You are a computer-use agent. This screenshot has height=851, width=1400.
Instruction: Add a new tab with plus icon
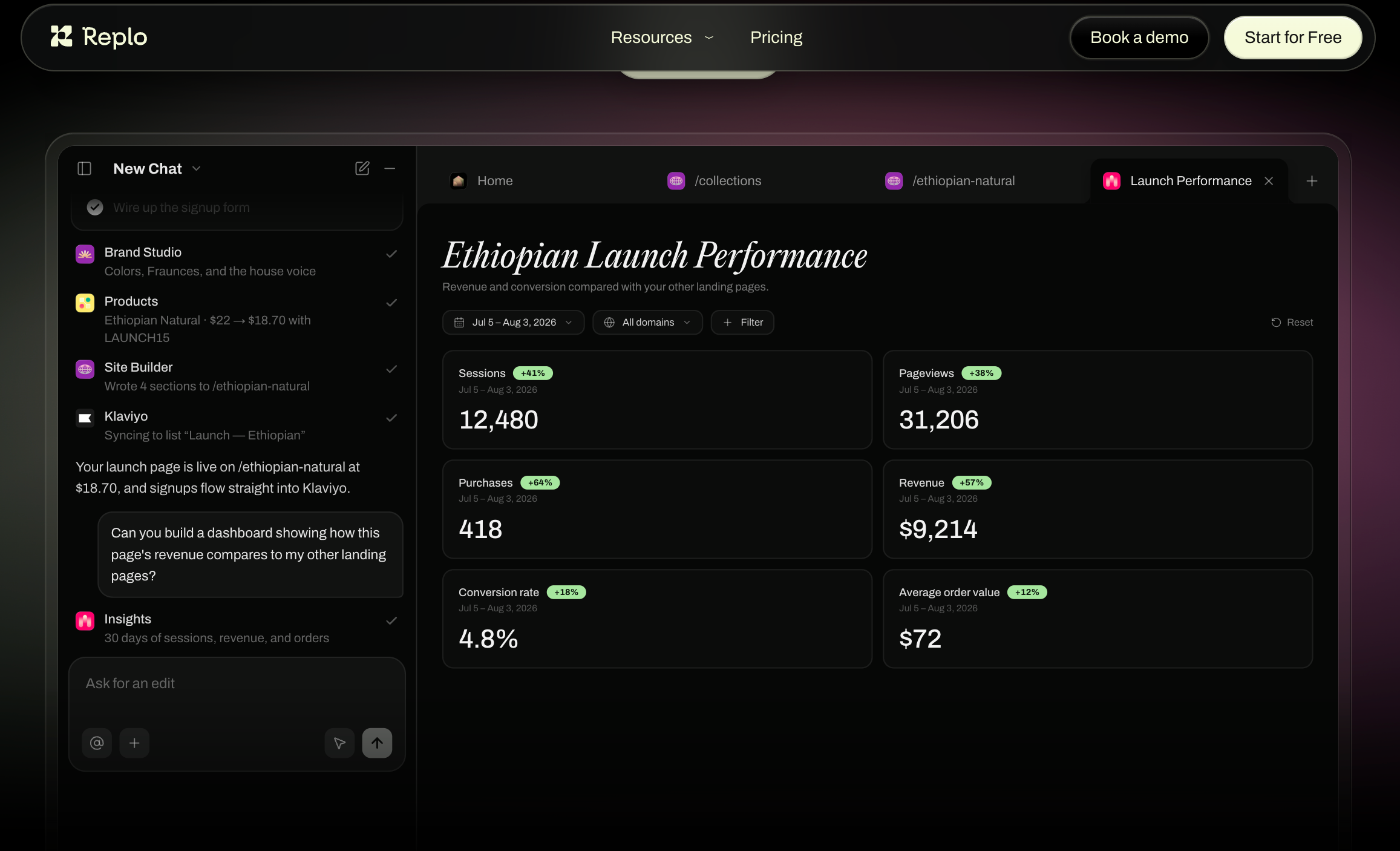[1312, 181]
